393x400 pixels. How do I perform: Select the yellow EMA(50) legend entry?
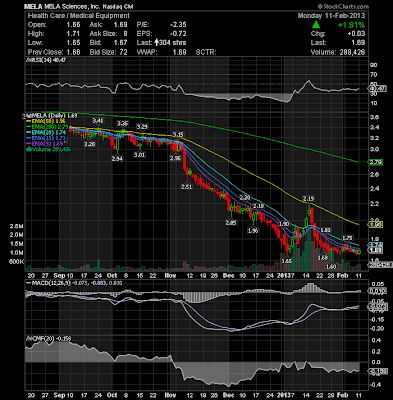coord(46,121)
